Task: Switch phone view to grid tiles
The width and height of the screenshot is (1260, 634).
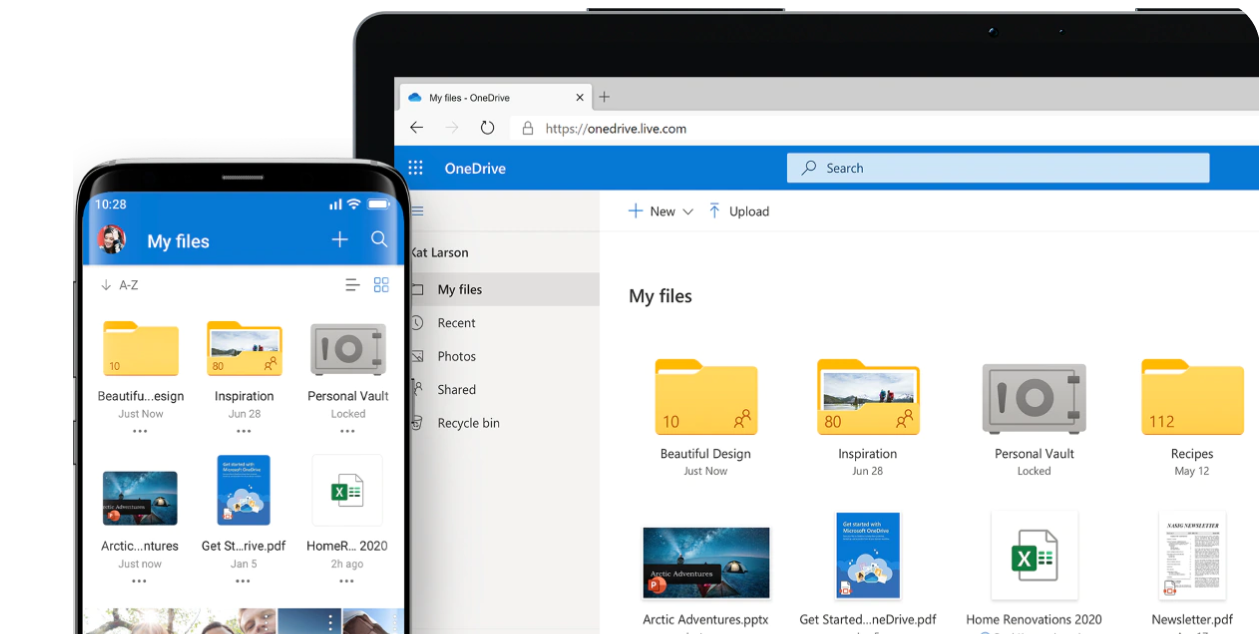Action: [x=381, y=285]
